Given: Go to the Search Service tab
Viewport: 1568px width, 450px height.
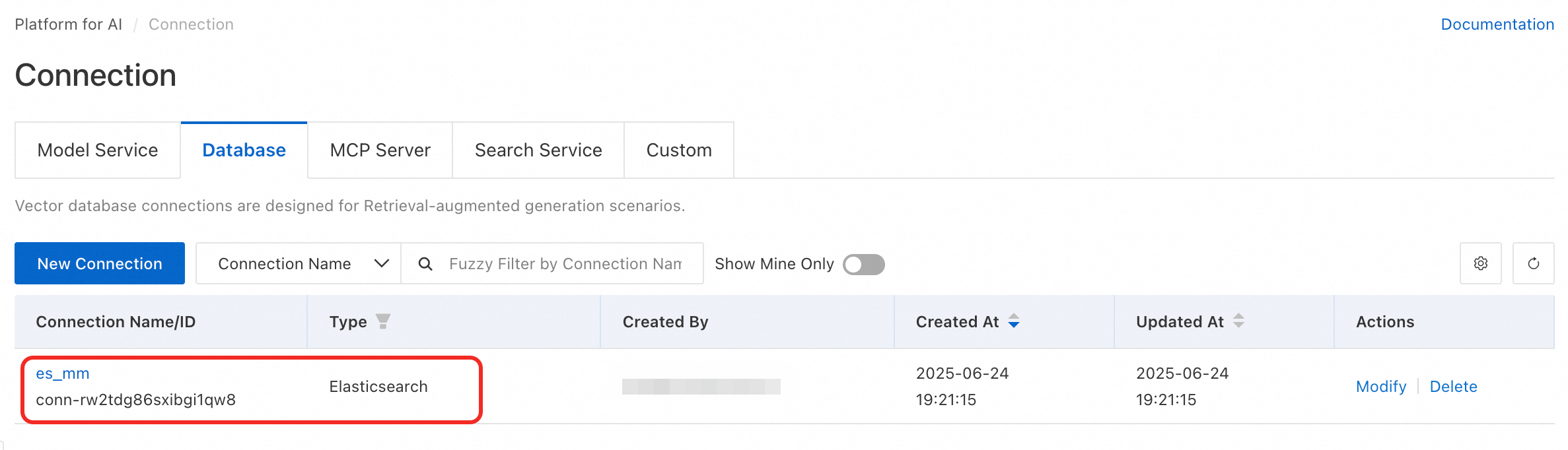Looking at the screenshot, I should [x=538, y=150].
